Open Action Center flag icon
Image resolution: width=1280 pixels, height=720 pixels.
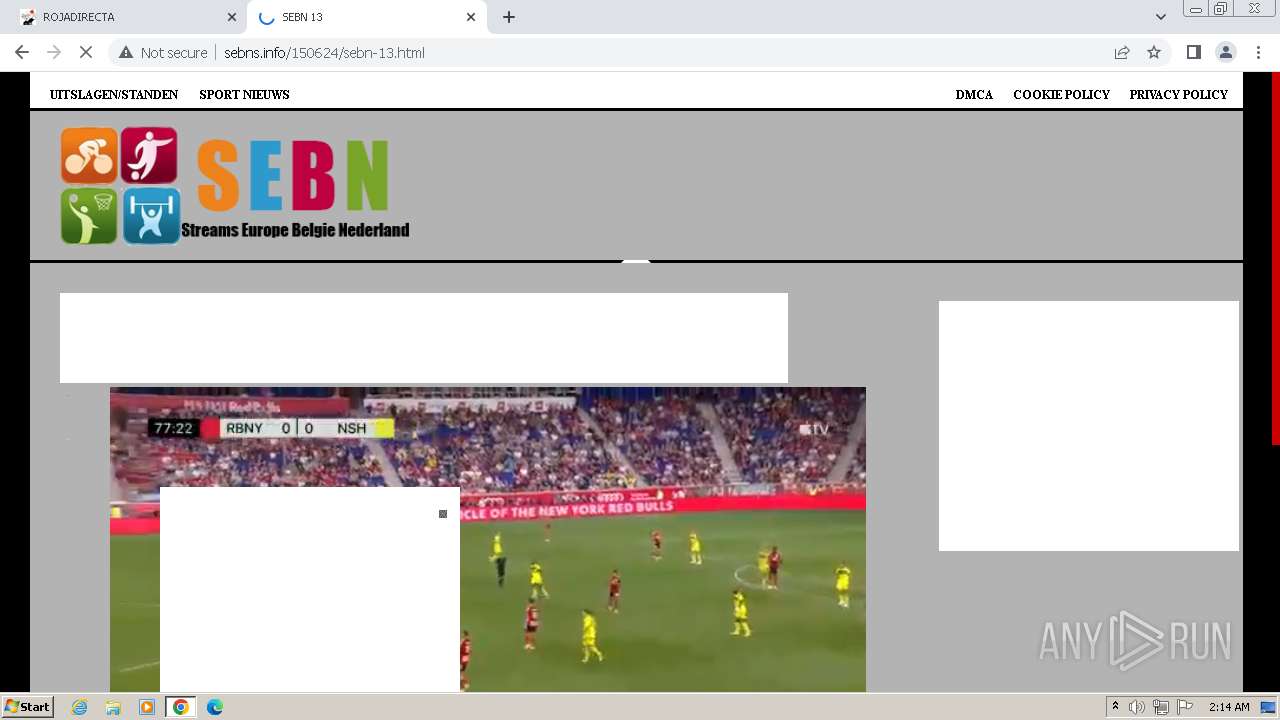pos(1185,707)
